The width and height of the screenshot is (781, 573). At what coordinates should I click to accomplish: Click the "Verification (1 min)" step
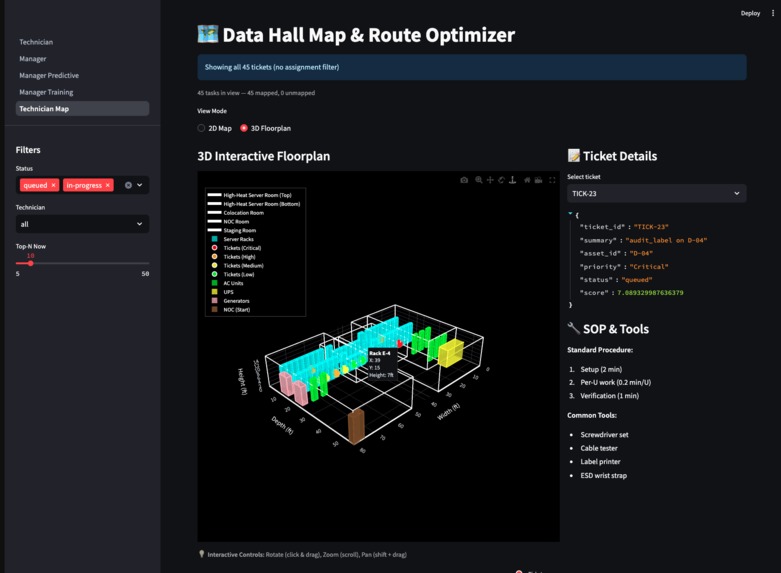tap(610, 396)
